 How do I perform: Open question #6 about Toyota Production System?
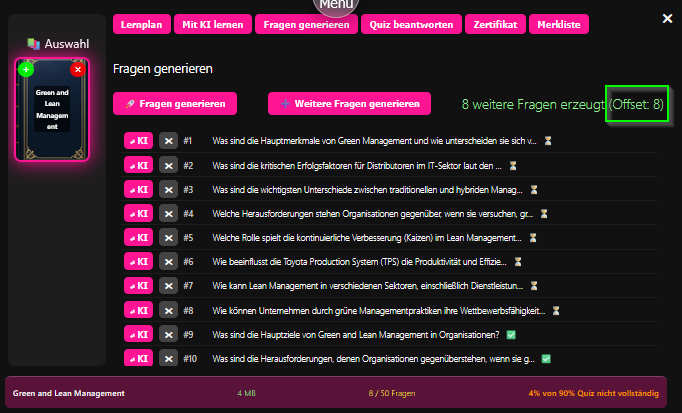tap(360, 262)
